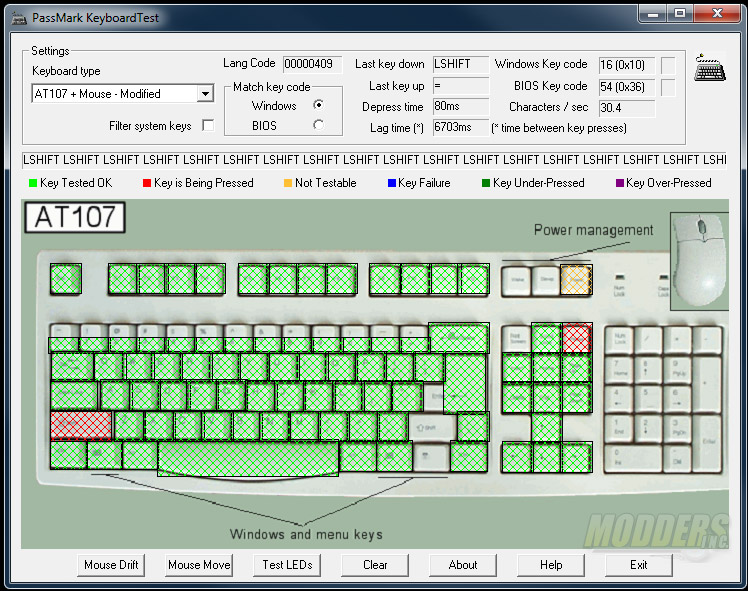Click the Up arrow key on keyboard image
748x591 pixels.
(547, 426)
